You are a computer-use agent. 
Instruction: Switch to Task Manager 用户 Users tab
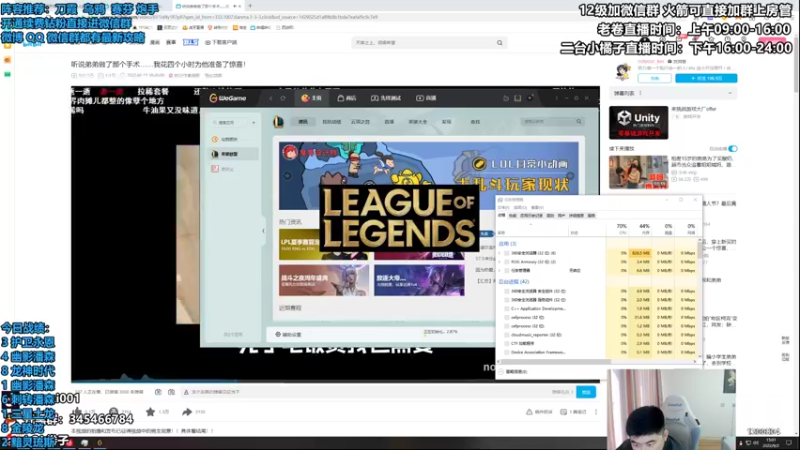click(561, 216)
